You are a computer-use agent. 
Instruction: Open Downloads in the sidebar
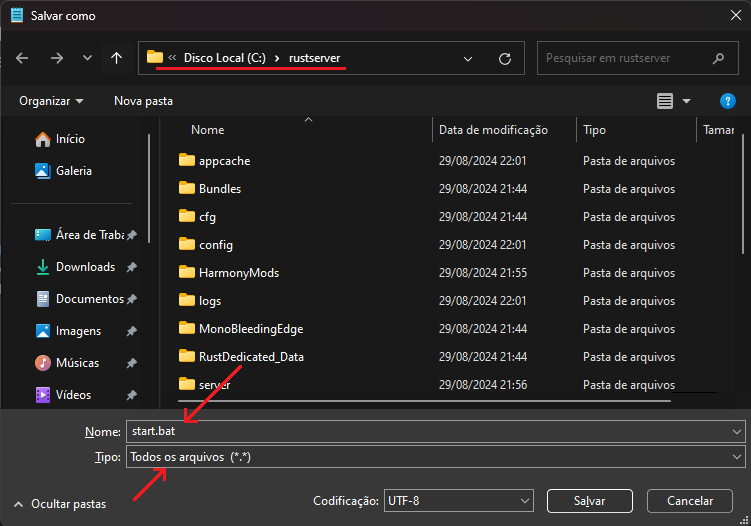click(76, 267)
